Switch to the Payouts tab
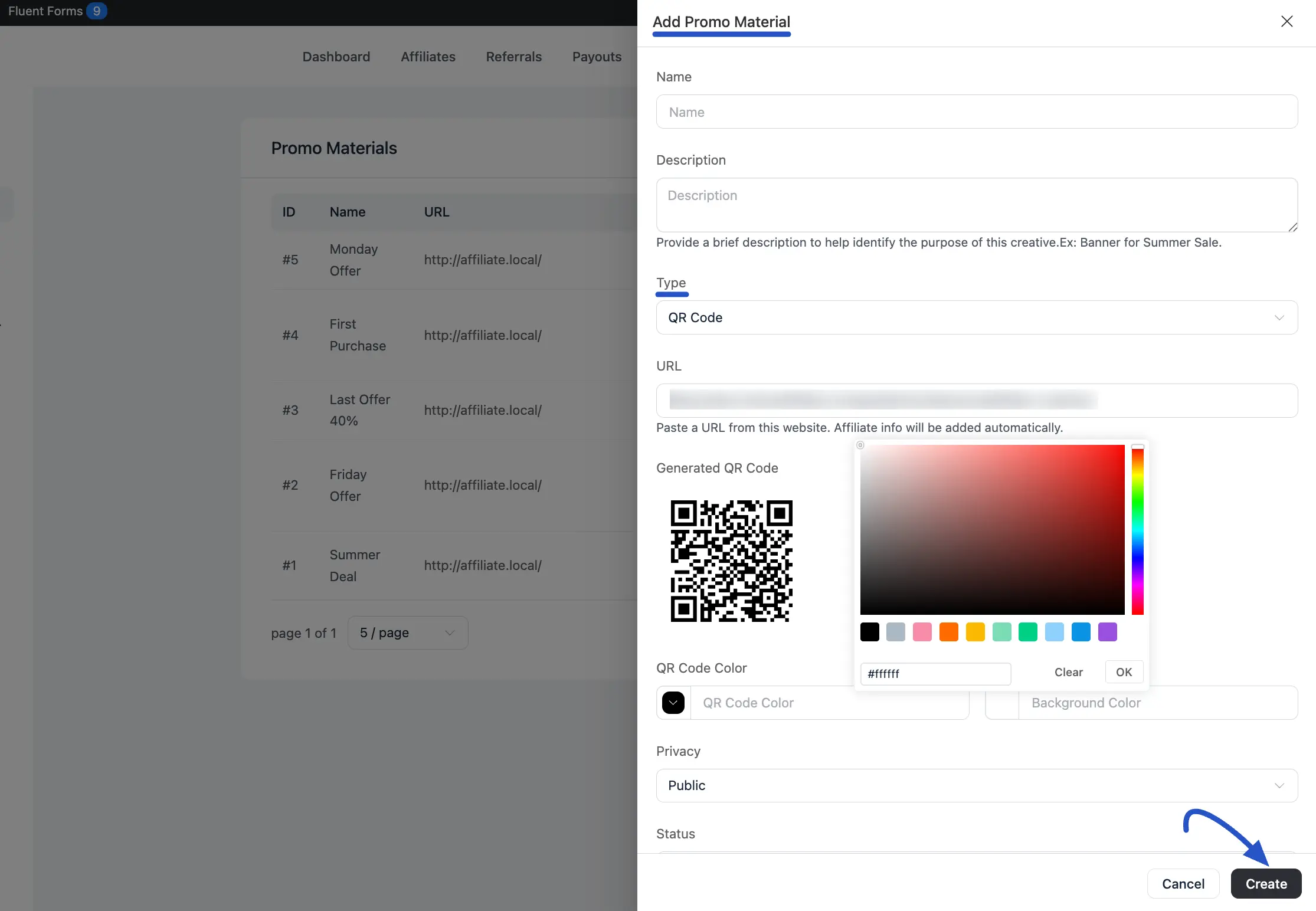The width and height of the screenshot is (1316, 911). click(x=597, y=57)
